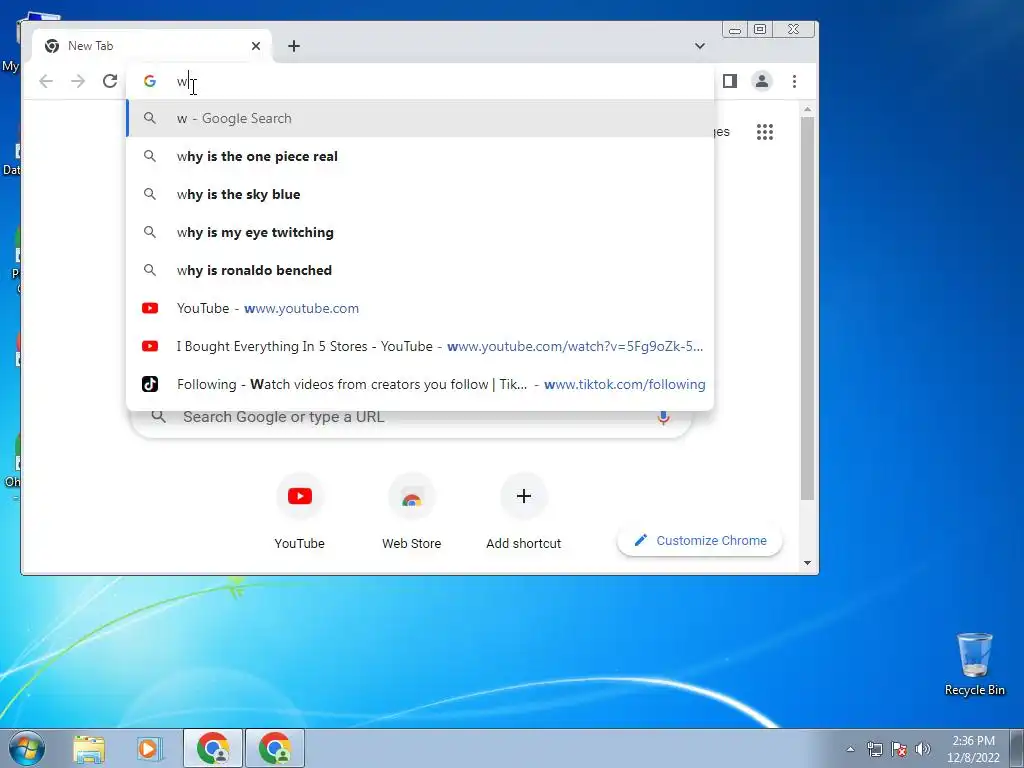
Task: Open 'I Bought Everything In 5 Stores' suggestion
Action: [x=421, y=346]
